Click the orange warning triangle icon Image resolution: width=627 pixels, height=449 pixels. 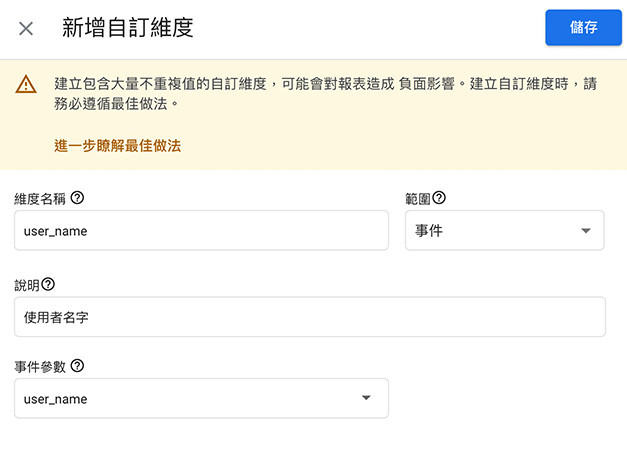[x=26, y=84]
